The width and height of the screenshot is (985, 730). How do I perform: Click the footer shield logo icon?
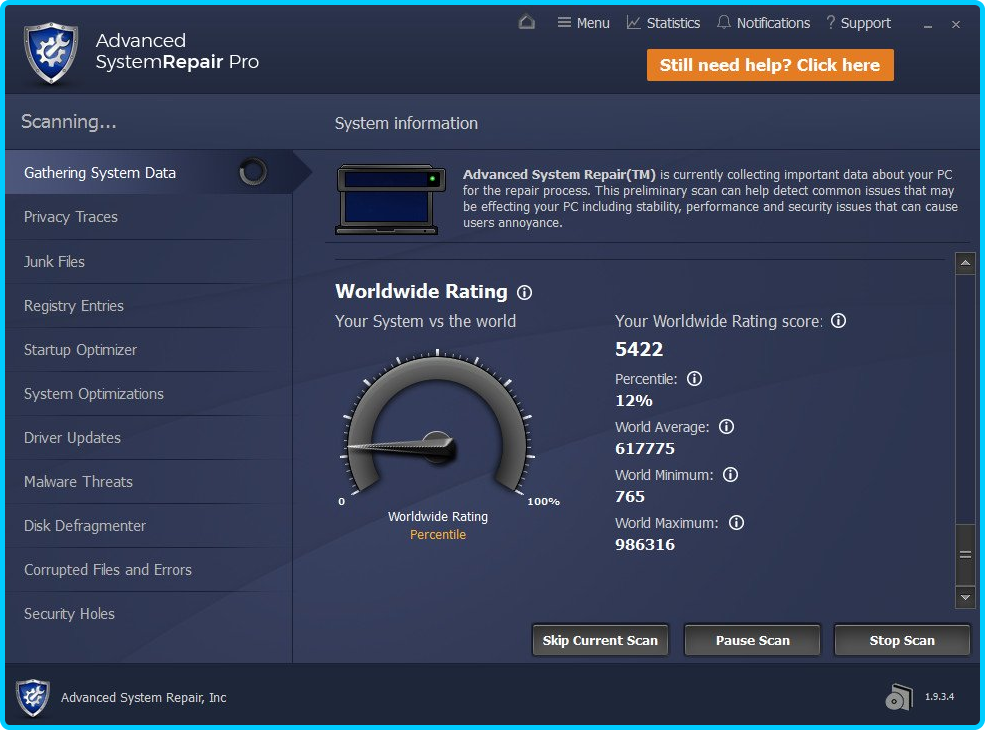33,697
